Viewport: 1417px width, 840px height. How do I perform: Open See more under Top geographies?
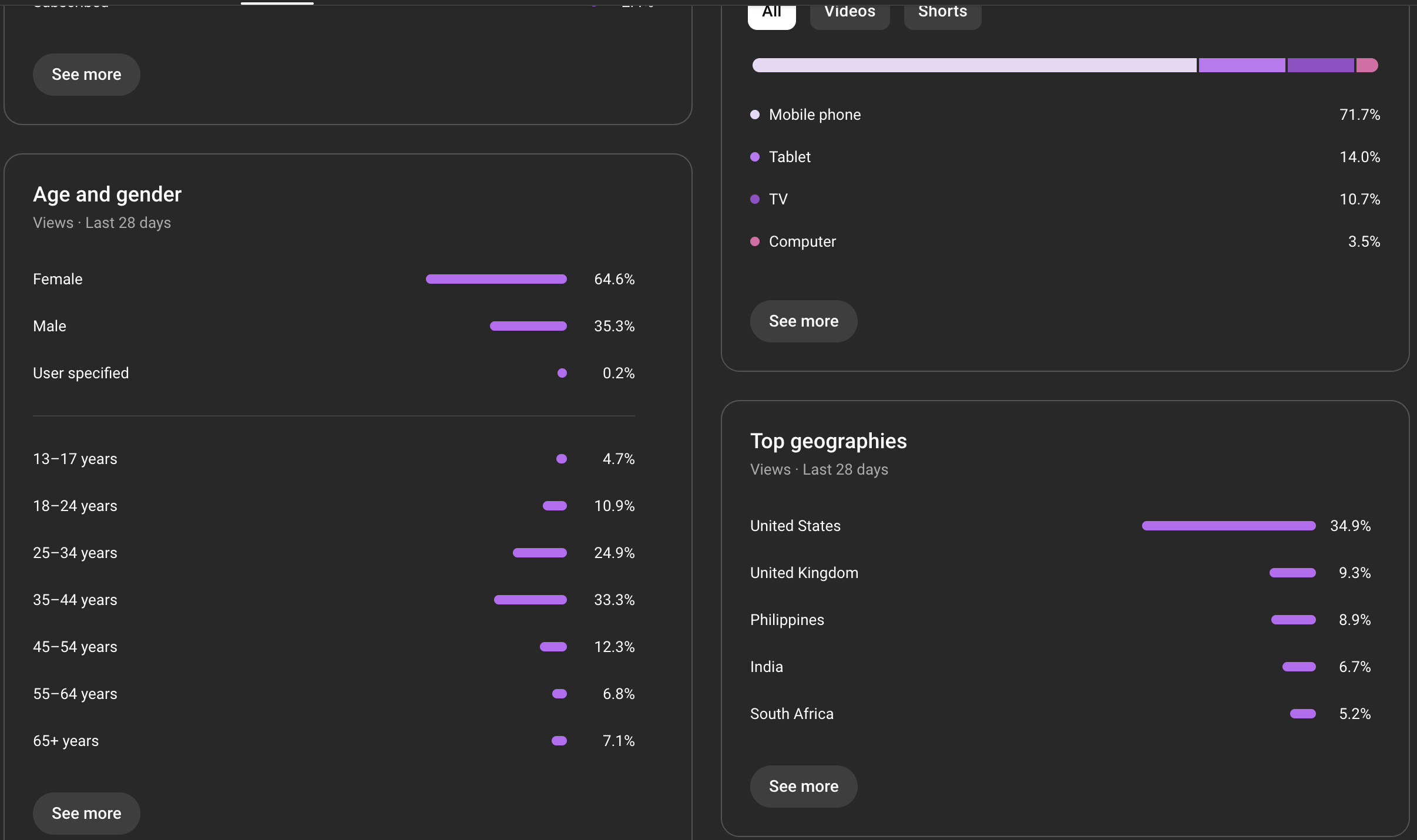click(x=803, y=787)
